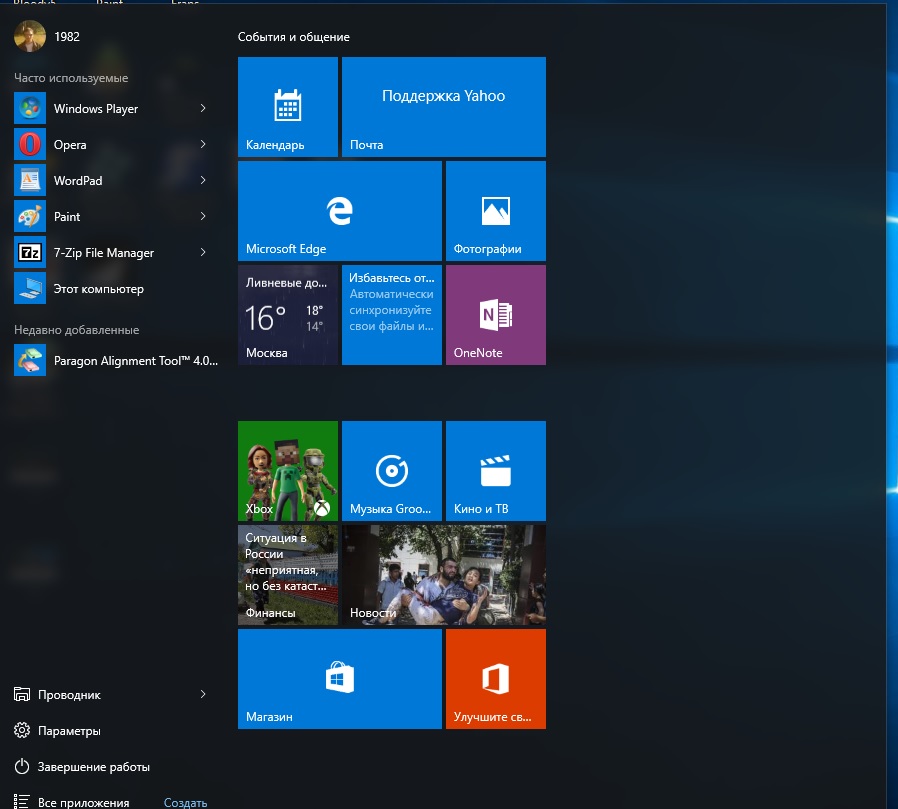Open the Новости news tile
The height and width of the screenshot is (809, 898).
443,575
